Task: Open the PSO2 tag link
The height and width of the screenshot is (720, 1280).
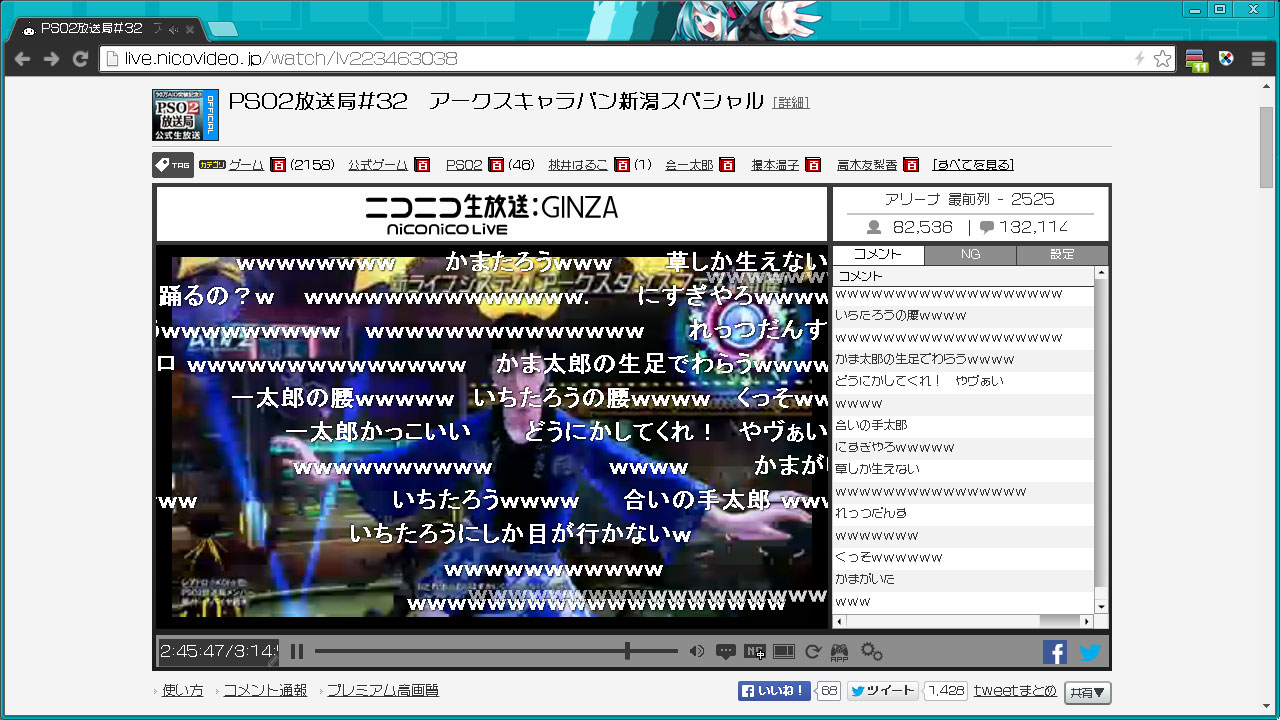Action: click(x=464, y=165)
